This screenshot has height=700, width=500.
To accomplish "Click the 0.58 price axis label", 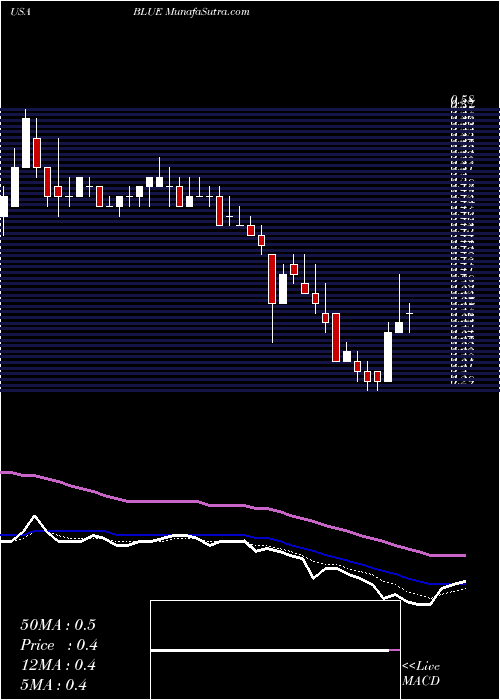I will pos(462,98).
